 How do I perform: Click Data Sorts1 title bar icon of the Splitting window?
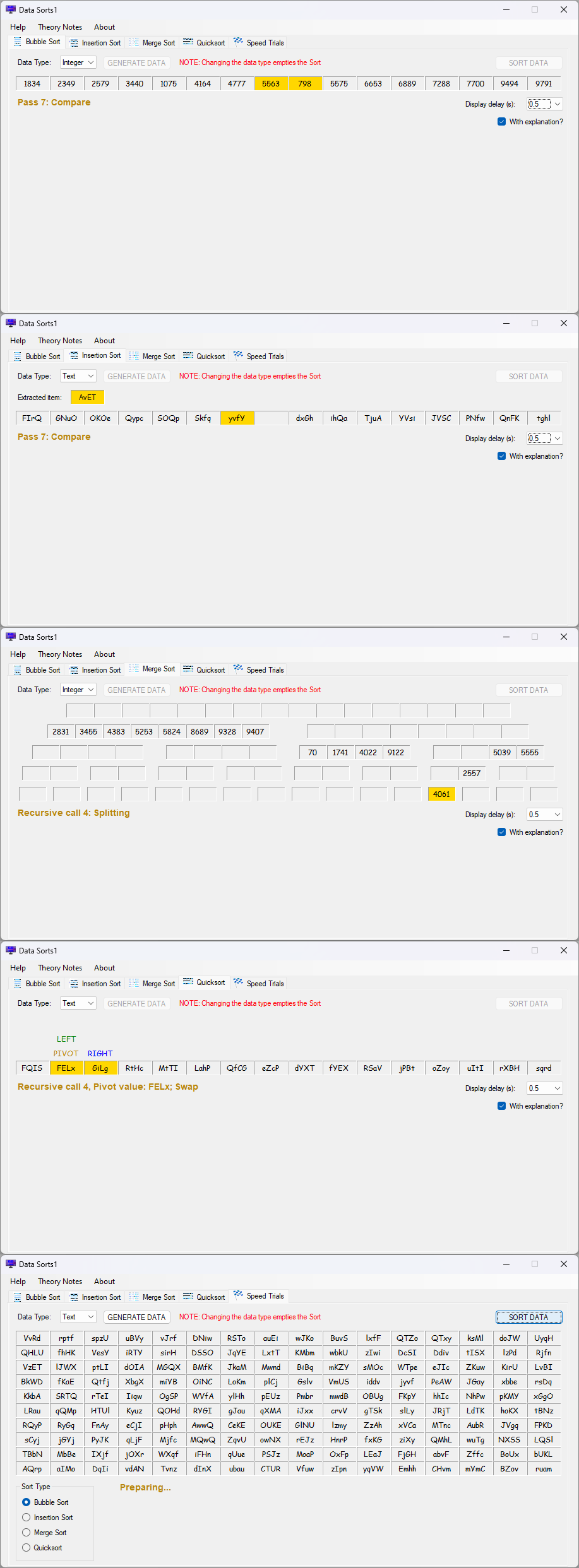(x=11, y=637)
